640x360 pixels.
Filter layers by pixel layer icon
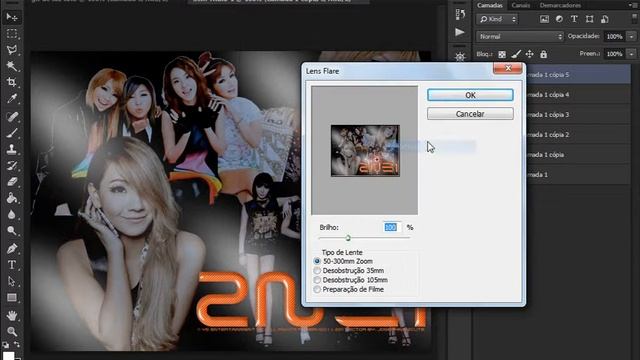(544, 19)
